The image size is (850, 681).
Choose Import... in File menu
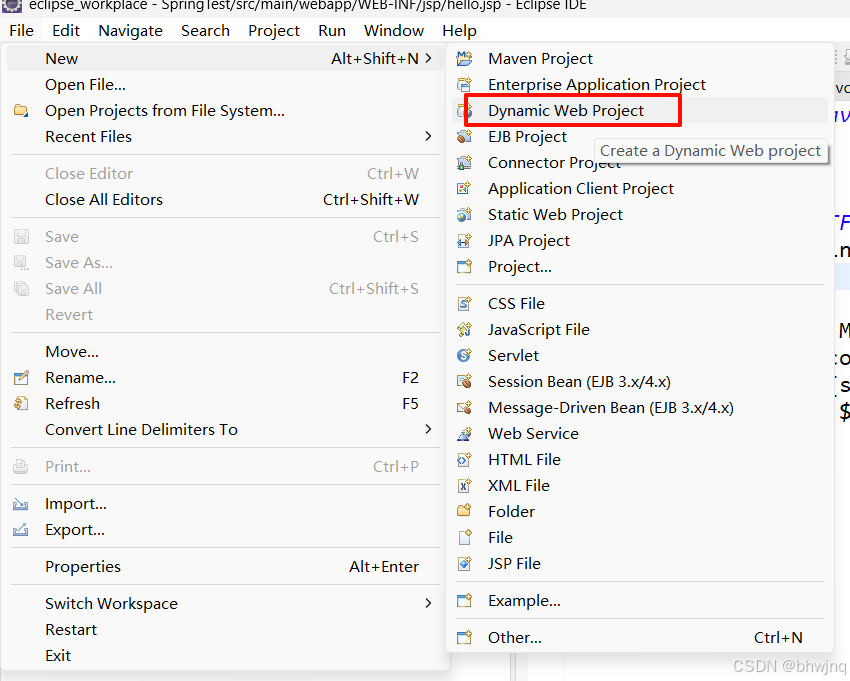(225, 504)
